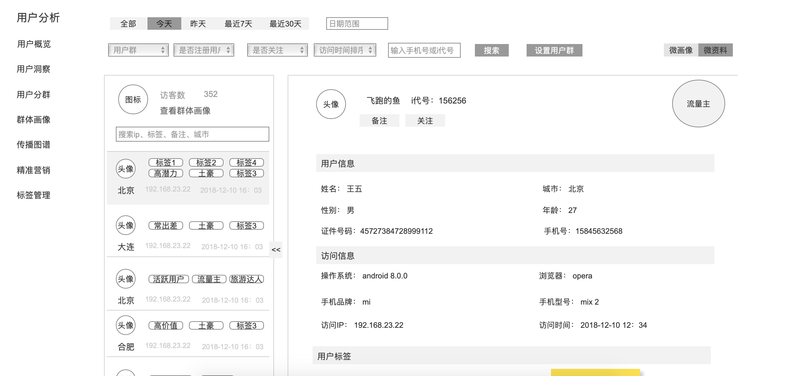Switch to the 微资料 view
The width and height of the screenshot is (800, 376).
[715, 50]
